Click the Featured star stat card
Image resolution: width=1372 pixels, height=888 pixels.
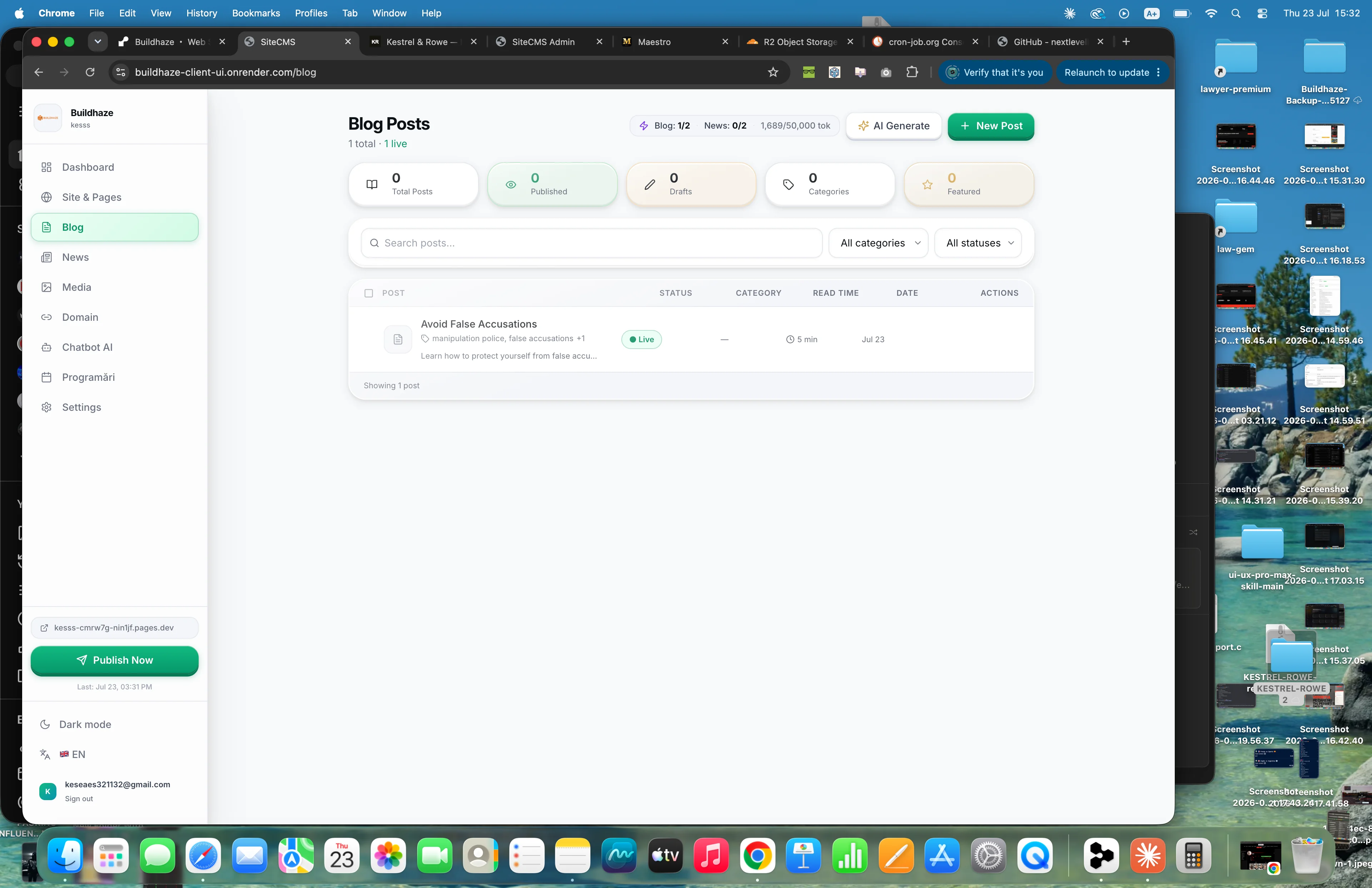[969, 184]
